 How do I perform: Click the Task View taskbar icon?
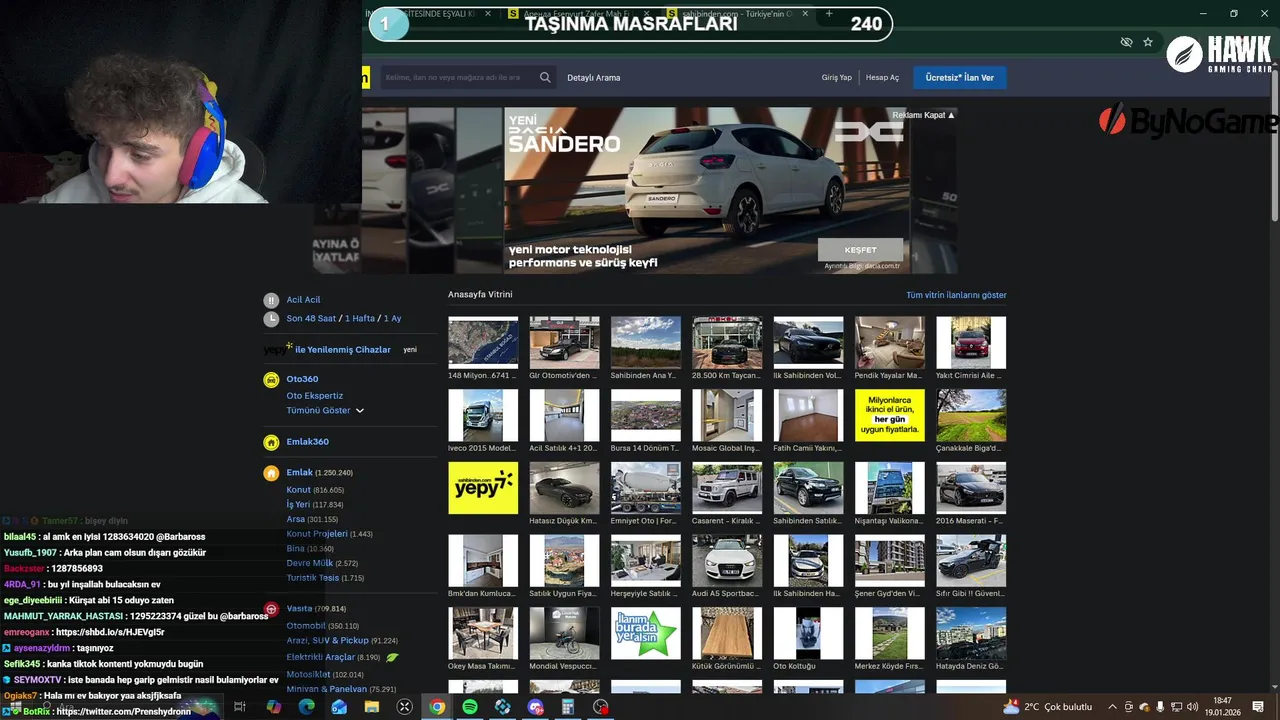click(x=240, y=707)
